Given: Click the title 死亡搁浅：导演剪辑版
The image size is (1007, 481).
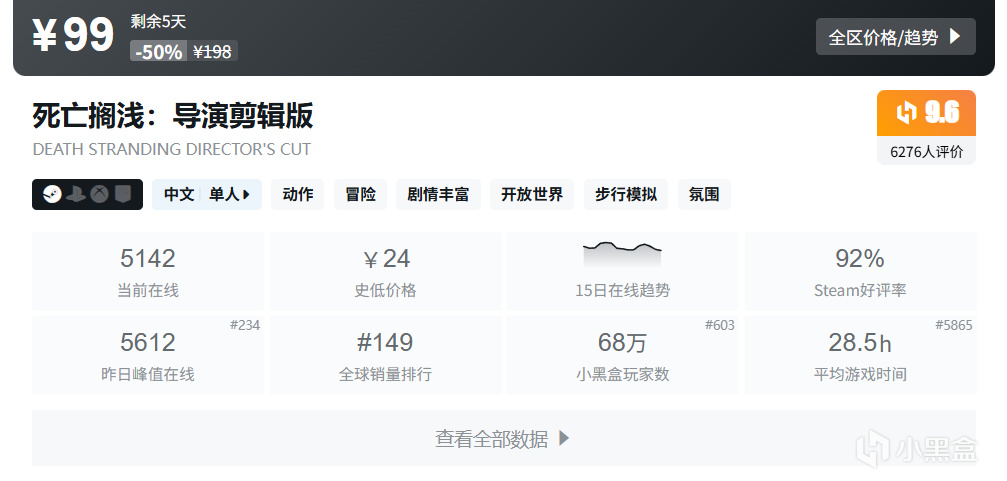Looking at the screenshot, I should tap(173, 116).
